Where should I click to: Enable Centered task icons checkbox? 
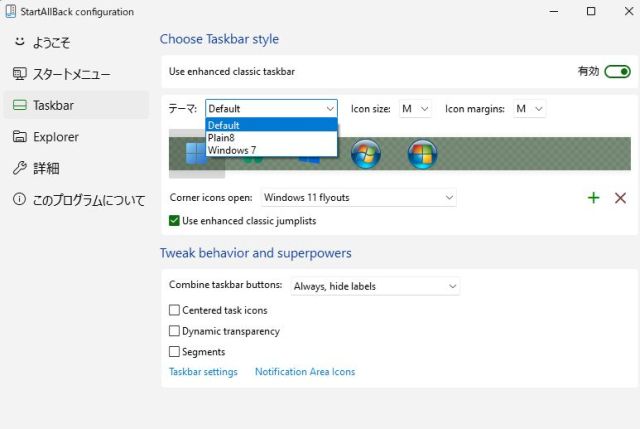click(x=174, y=310)
